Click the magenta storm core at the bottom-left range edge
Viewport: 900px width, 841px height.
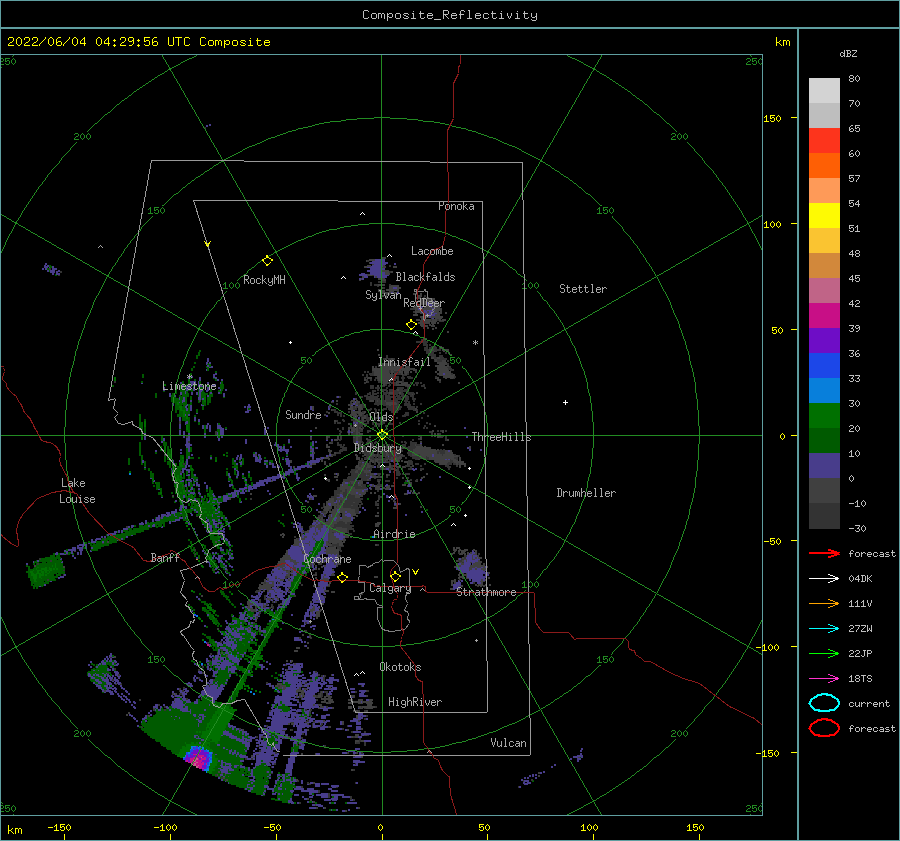(x=199, y=758)
